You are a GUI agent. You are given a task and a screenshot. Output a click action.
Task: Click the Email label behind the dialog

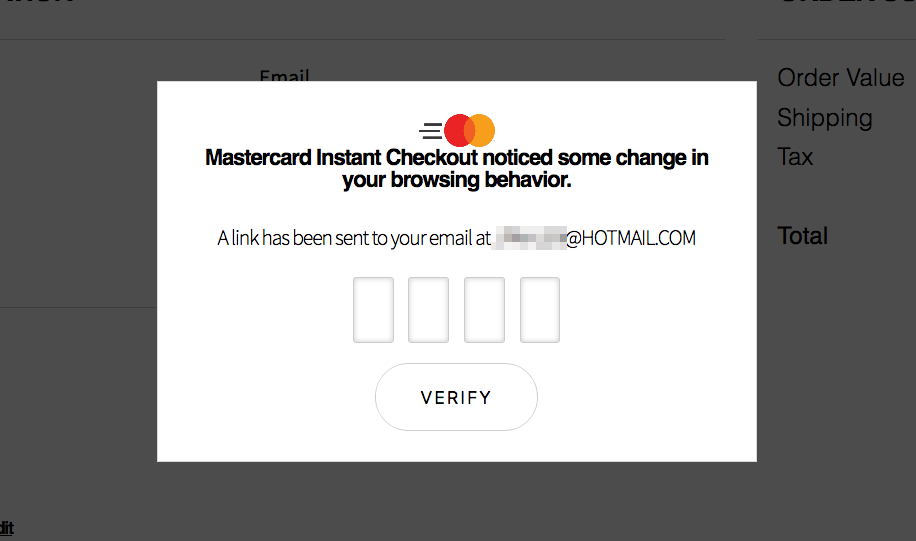pyautogui.click(x=284, y=75)
